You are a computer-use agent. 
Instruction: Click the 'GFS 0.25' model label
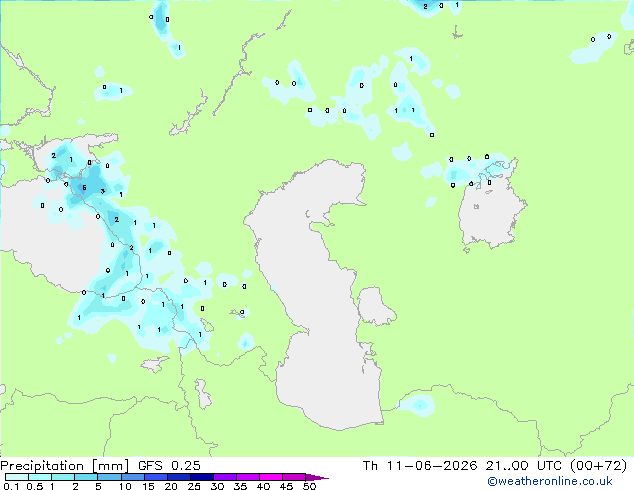pyautogui.click(x=169, y=466)
